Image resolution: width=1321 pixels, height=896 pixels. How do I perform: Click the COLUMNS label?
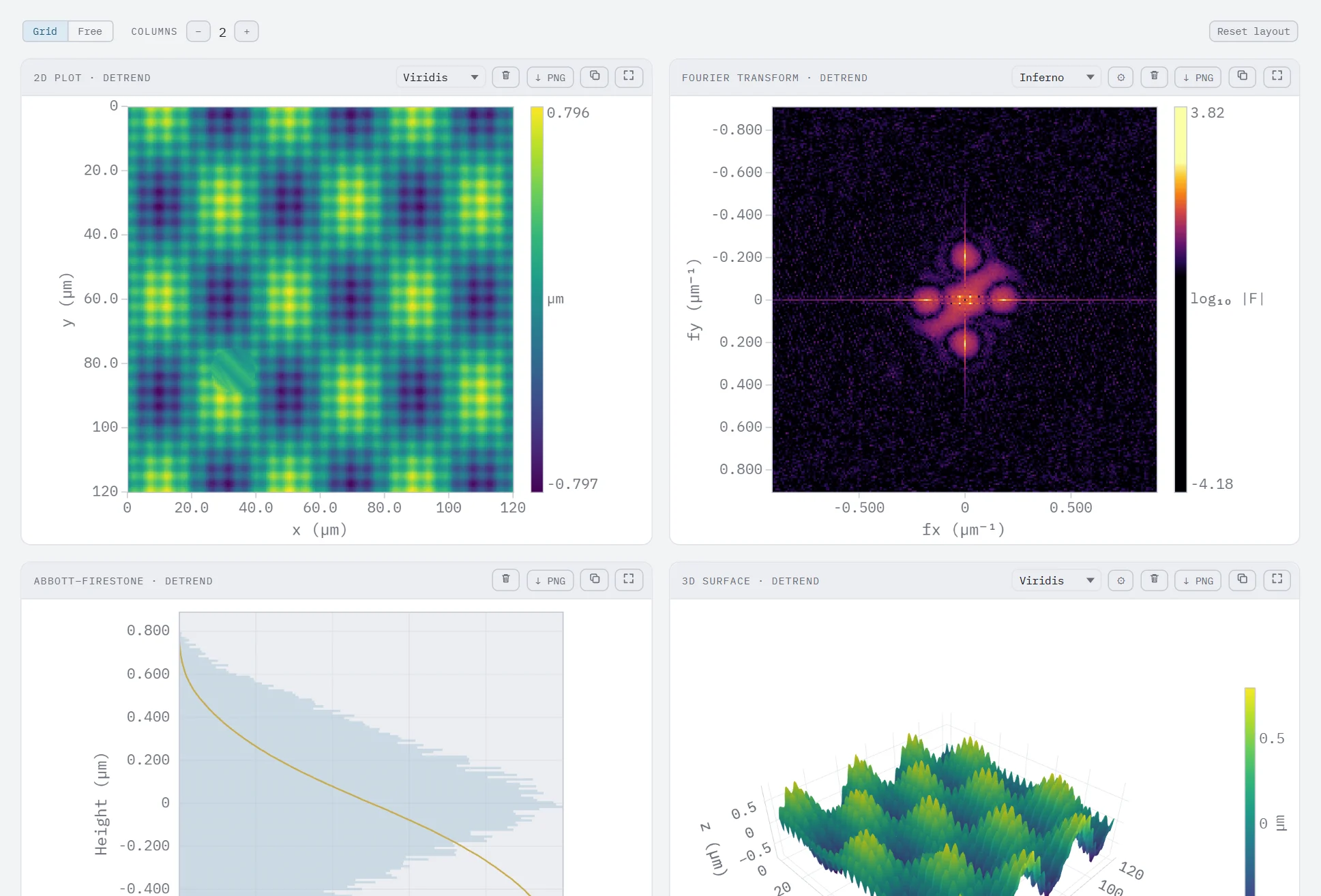point(154,31)
